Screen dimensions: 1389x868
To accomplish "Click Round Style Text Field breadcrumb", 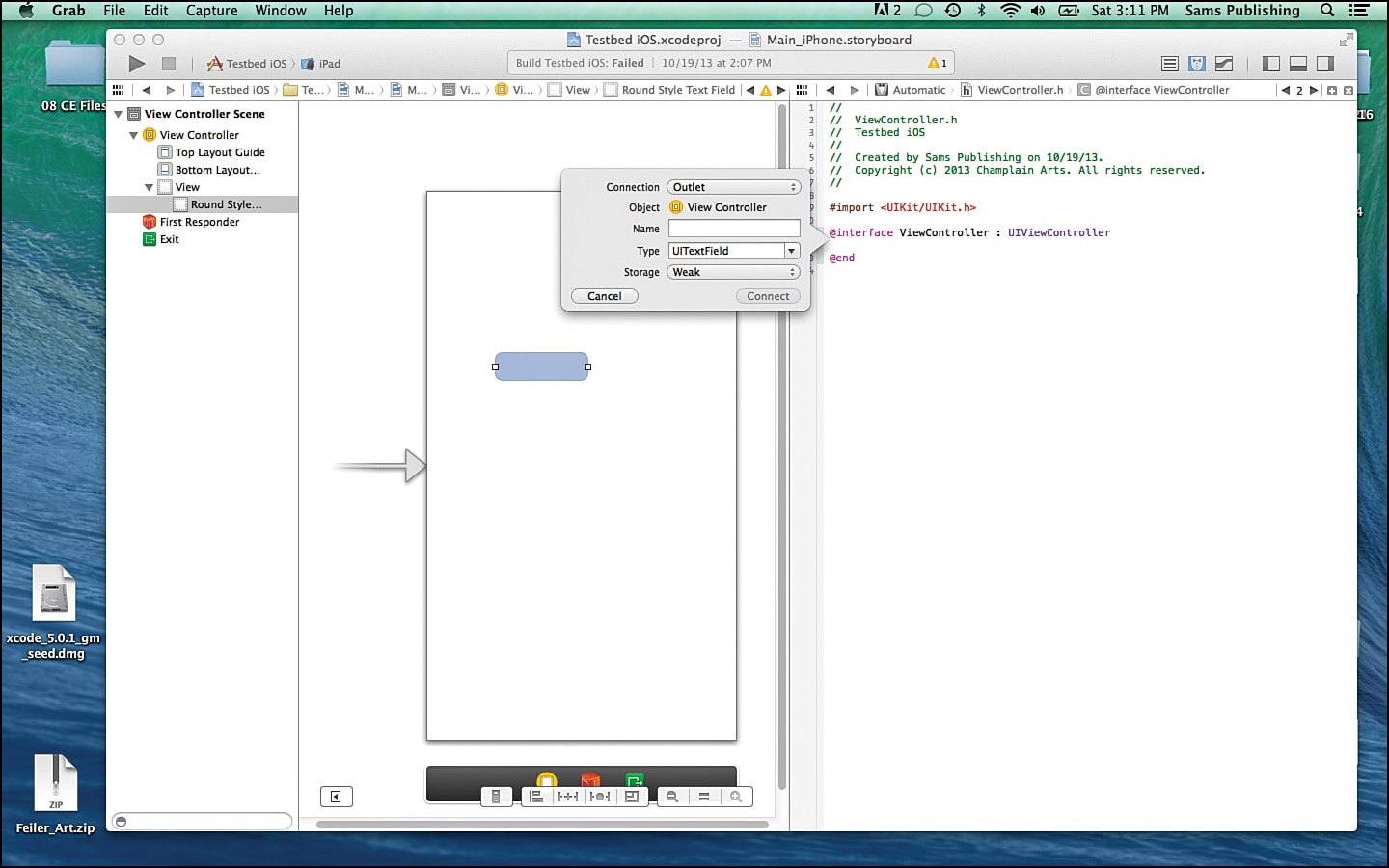I will pyautogui.click(x=669, y=90).
